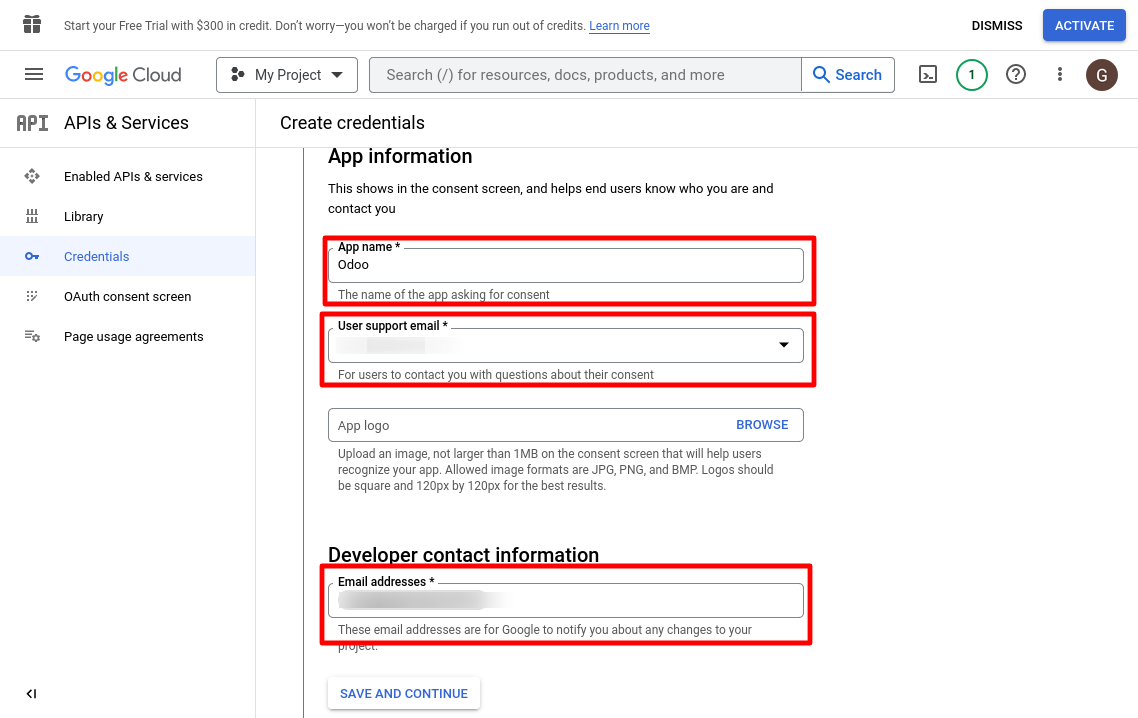Open the three-dot more options menu
The width and height of the screenshot is (1138, 718).
1060,75
